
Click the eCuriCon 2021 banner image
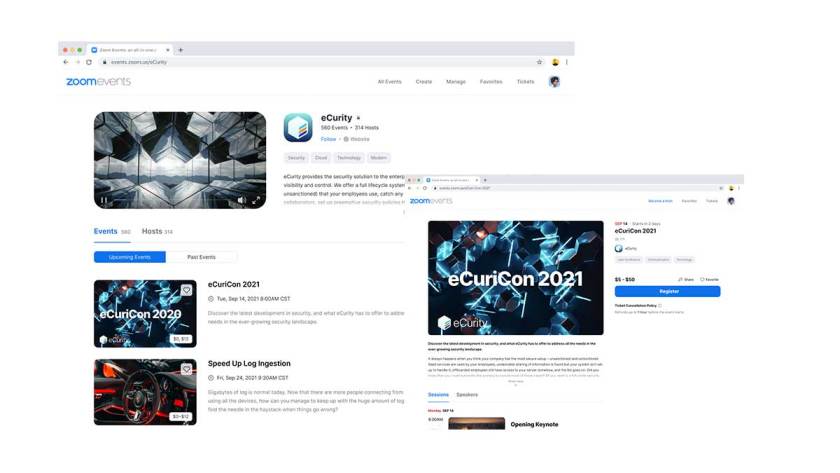click(x=515, y=278)
